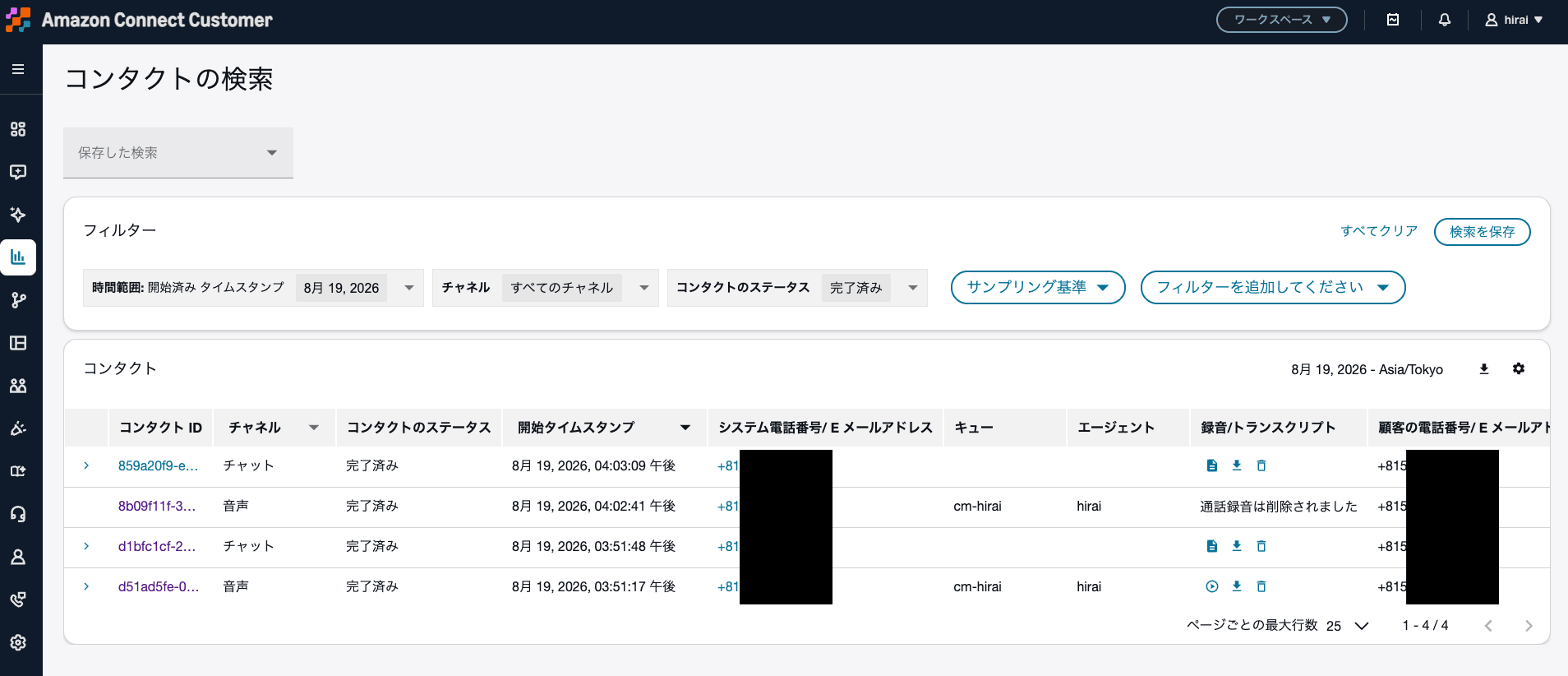Click 04:03:09 timestamp cell
The height and width of the screenshot is (676, 1568).
point(593,465)
